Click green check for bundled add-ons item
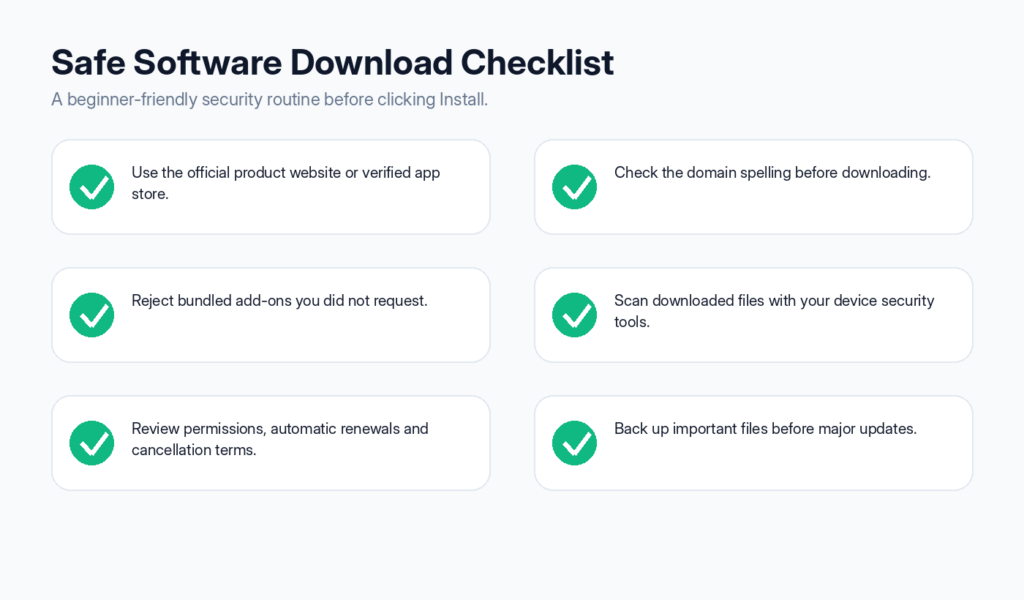The width and height of the screenshot is (1024, 600). click(x=92, y=315)
